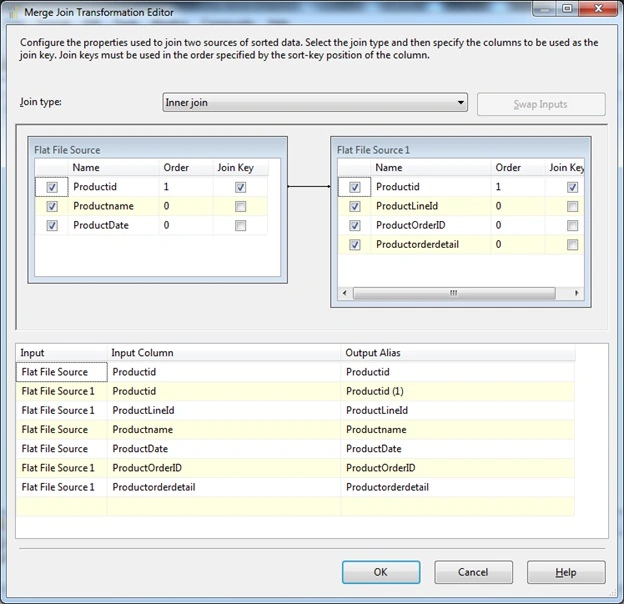Open the Join type dropdown
The image size is (624, 604).
click(315, 103)
